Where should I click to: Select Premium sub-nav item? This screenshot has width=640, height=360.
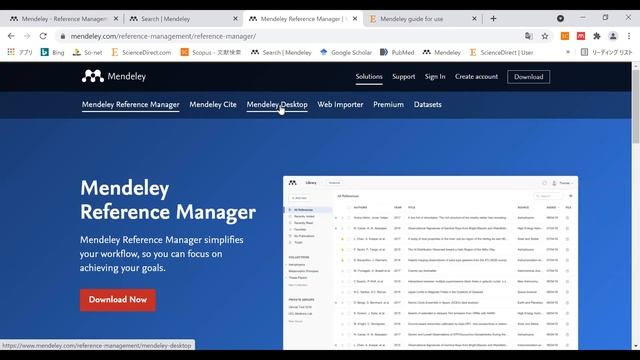(388, 104)
